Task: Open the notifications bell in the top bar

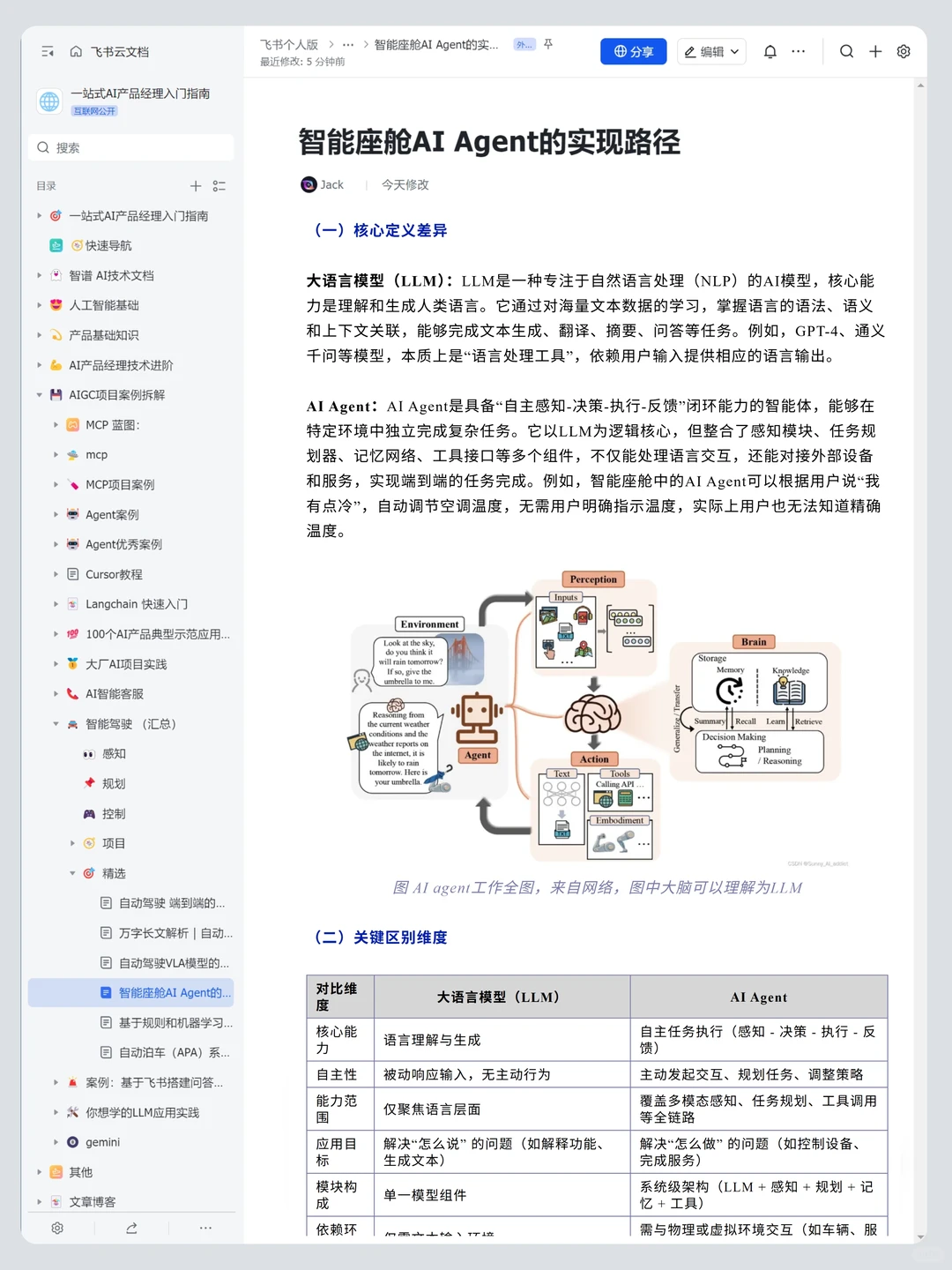Action: pos(770,52)
